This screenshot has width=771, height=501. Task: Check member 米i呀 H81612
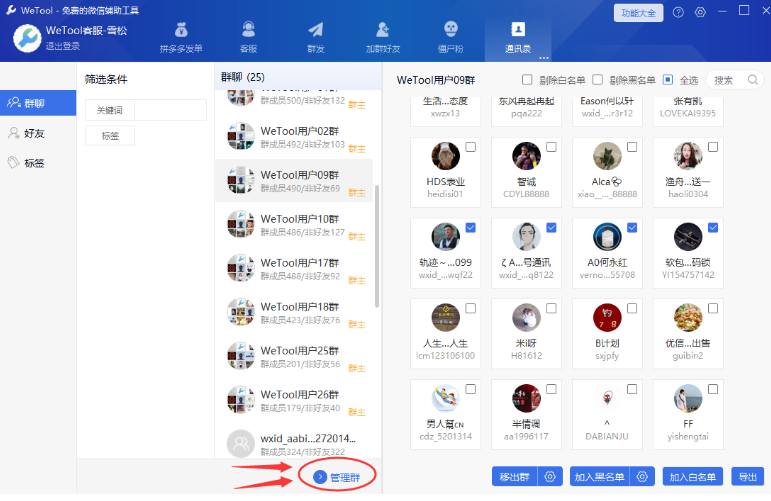[551, 308]
